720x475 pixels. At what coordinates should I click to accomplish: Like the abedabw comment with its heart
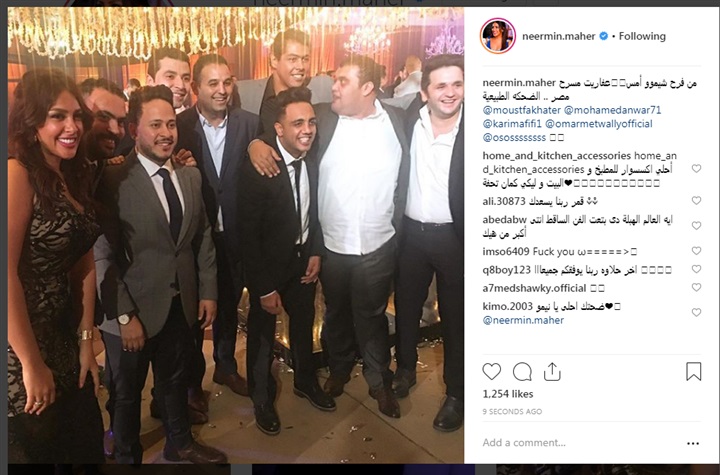click(x=696, y=226)
